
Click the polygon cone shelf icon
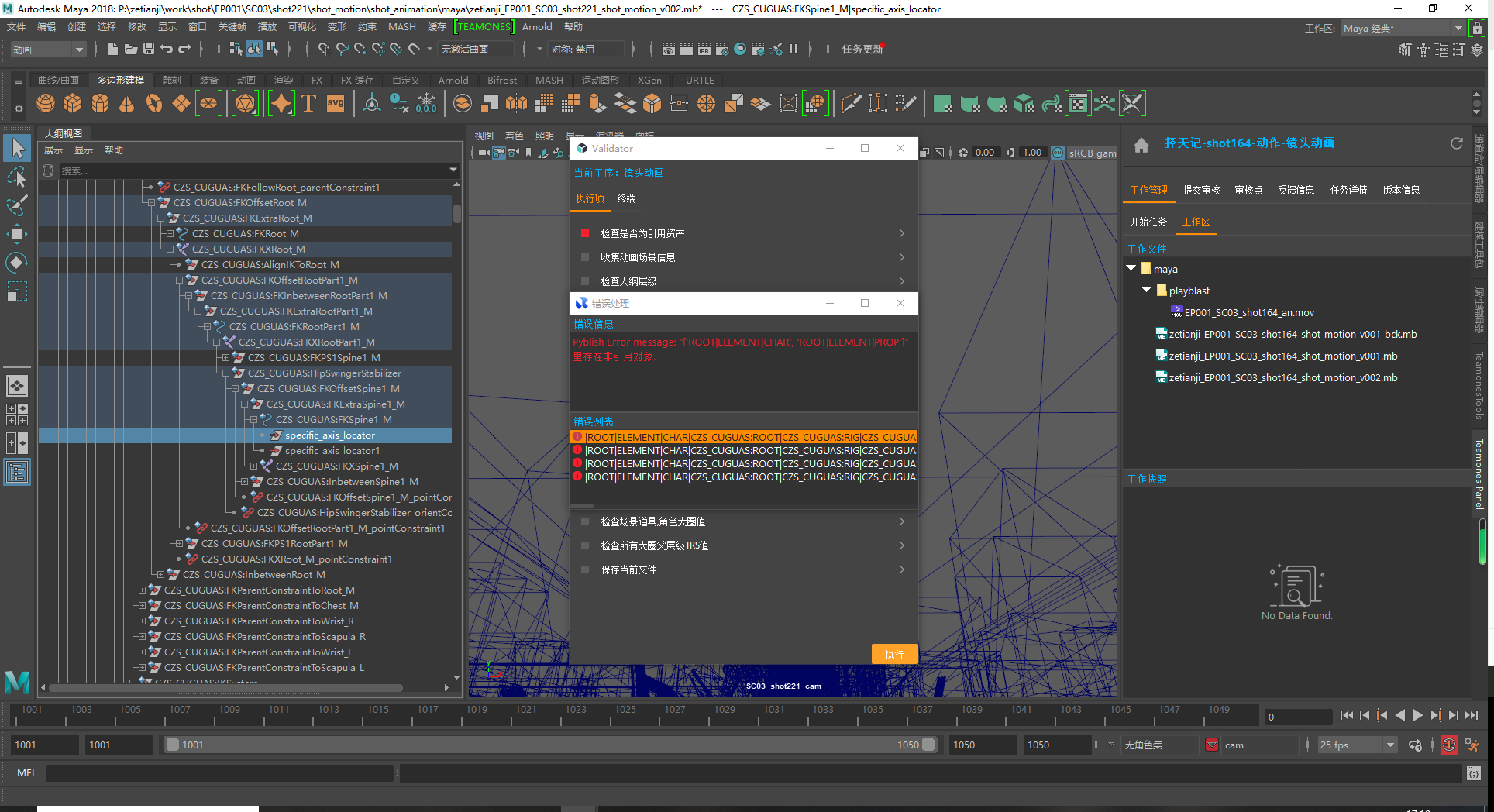click(127, 103)
